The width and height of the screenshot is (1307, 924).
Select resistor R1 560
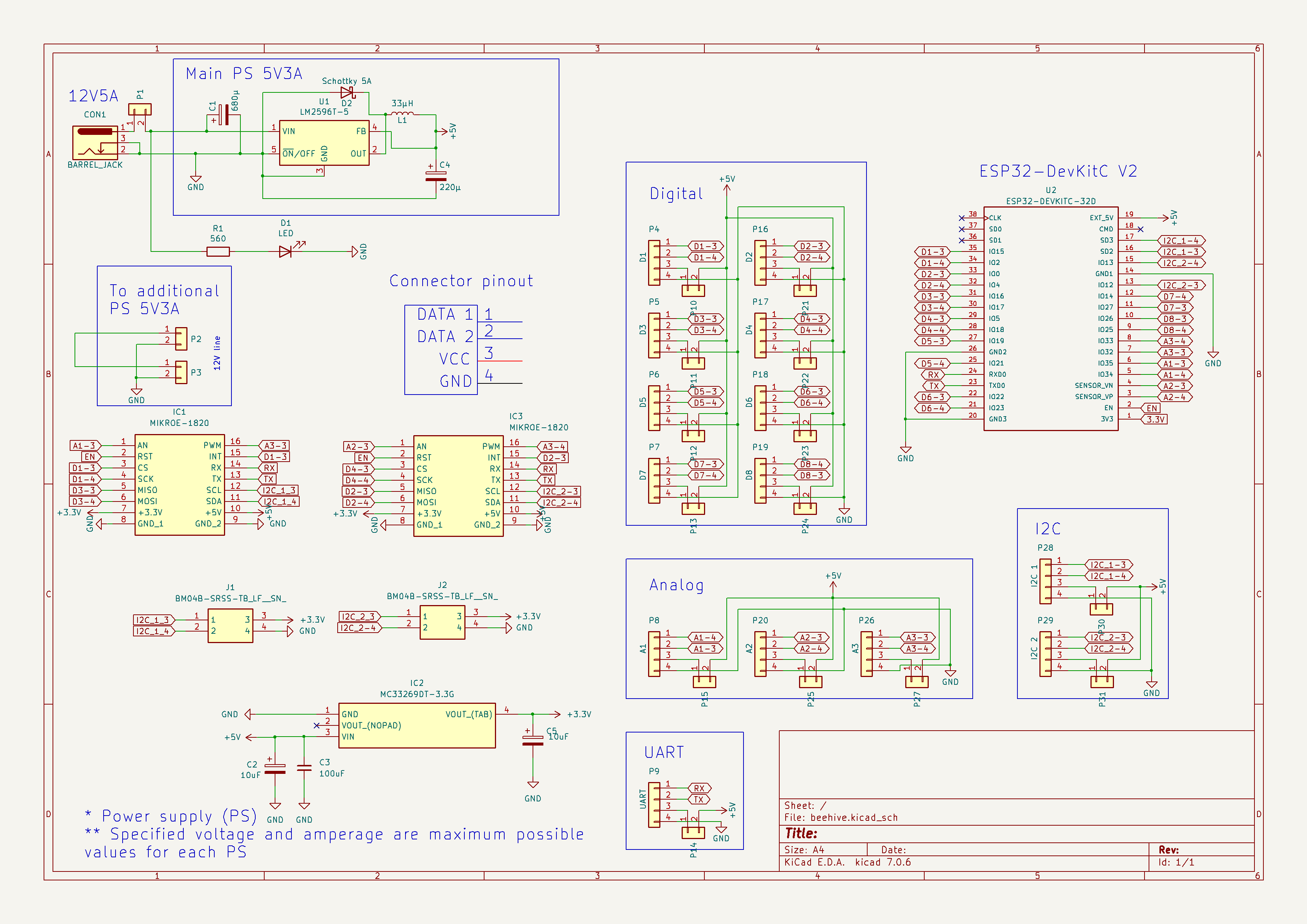[x=218, y=251]
